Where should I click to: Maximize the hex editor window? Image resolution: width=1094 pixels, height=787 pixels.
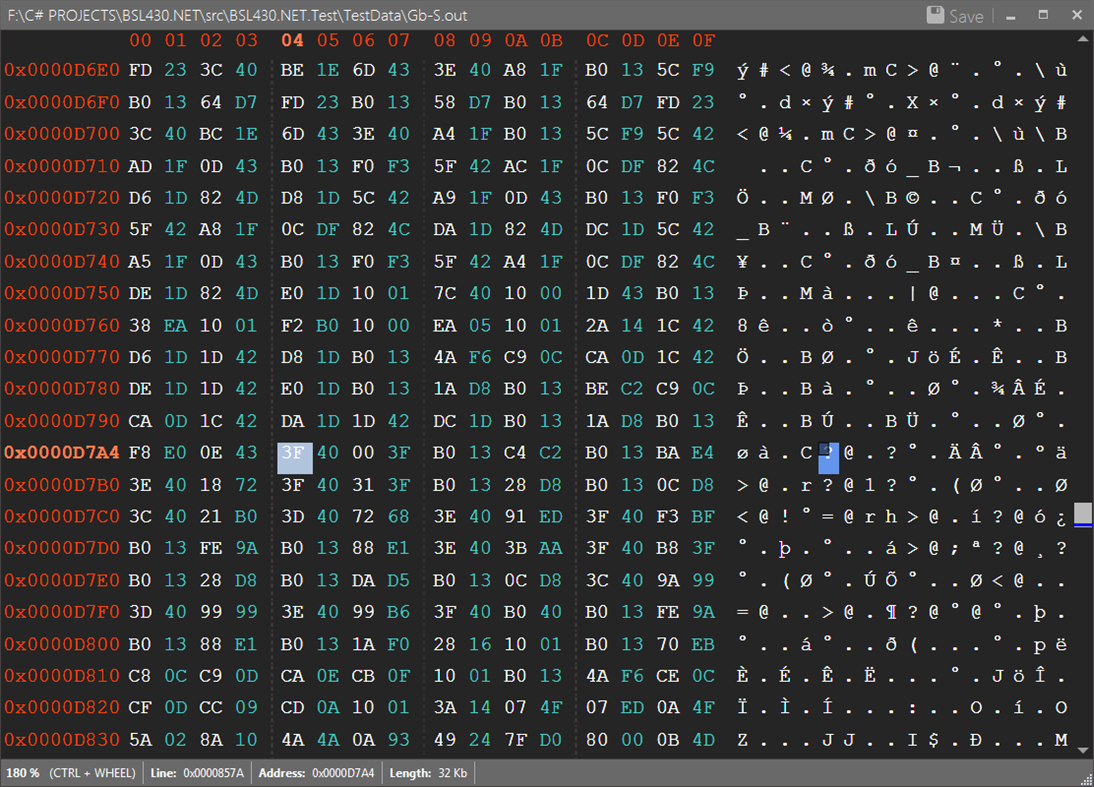[1043, 15]
